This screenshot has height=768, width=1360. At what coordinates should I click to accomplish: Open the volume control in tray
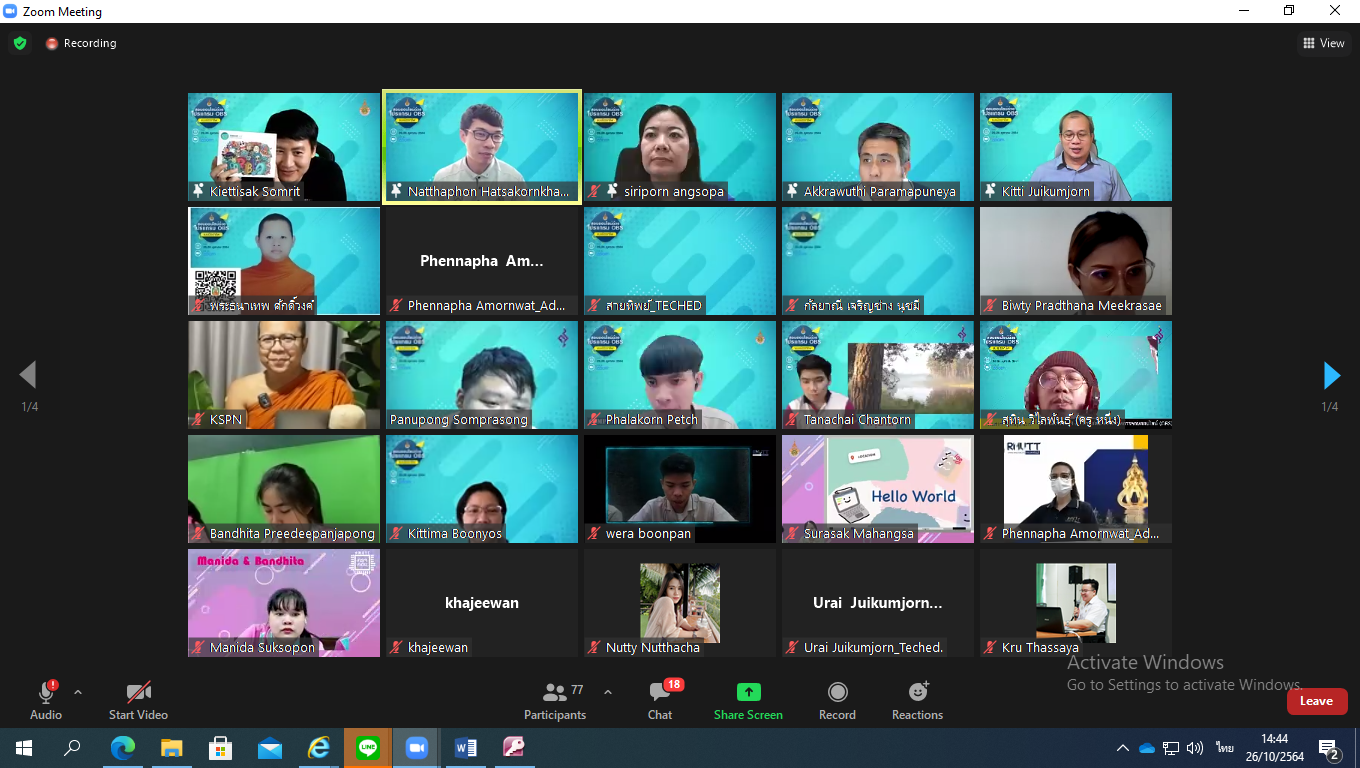point(1195,748)
